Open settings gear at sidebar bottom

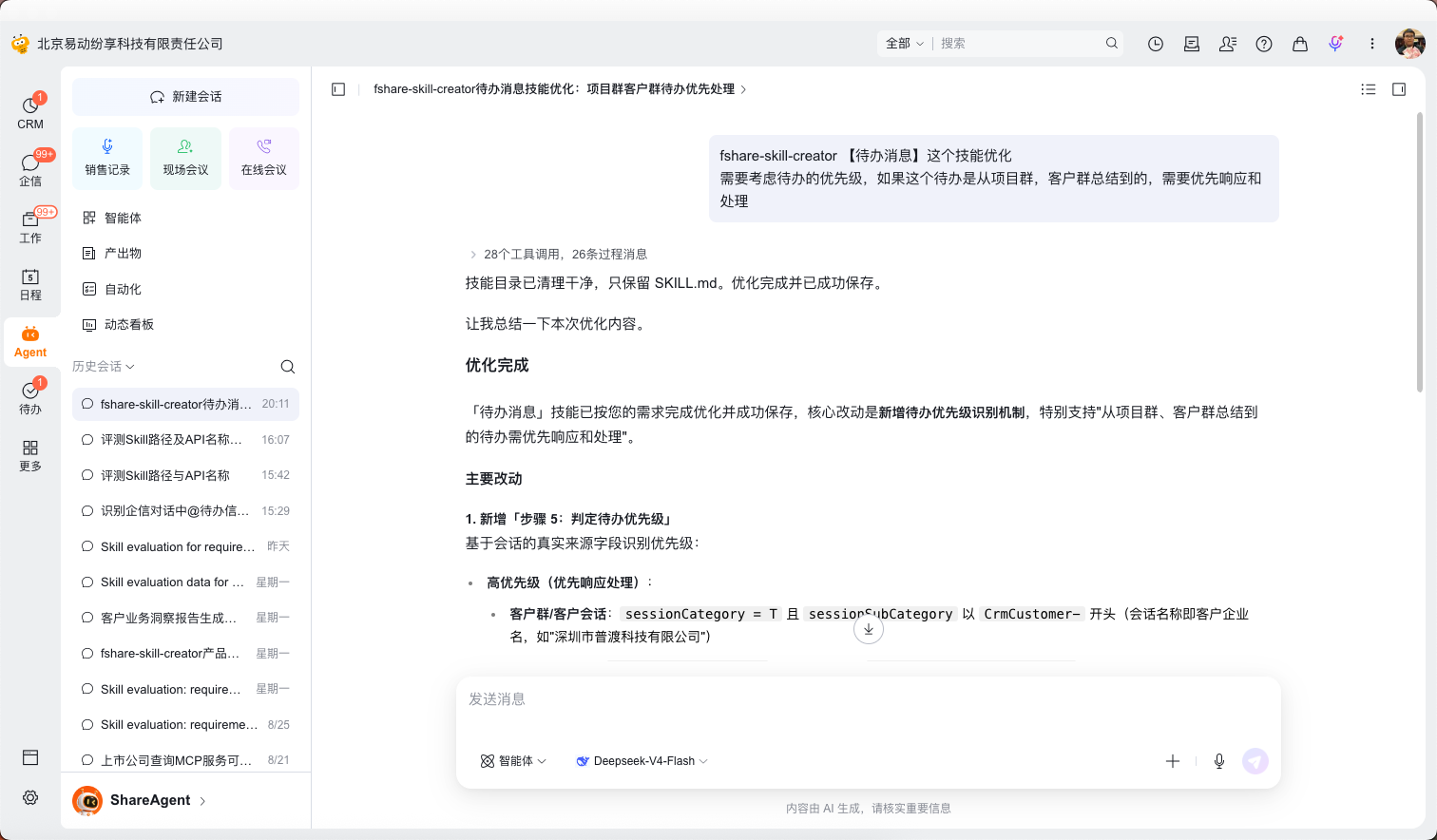point(30,798)
